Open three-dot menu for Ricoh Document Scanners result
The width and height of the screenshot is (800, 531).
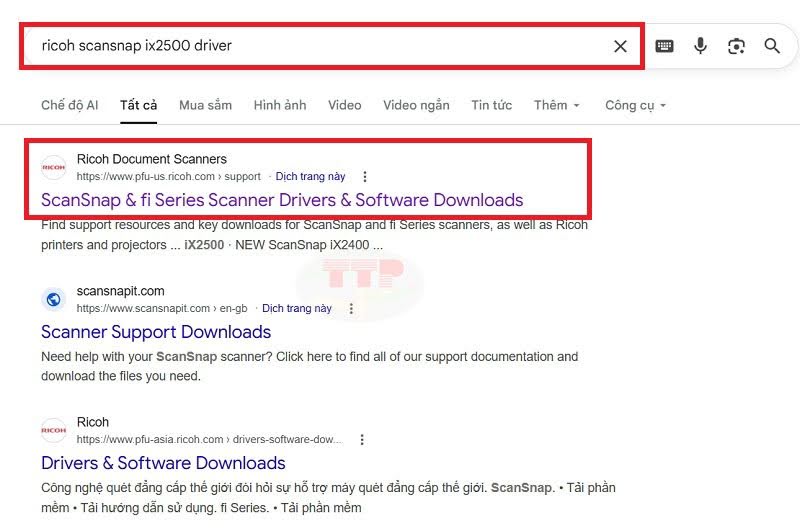coord(364,176)
